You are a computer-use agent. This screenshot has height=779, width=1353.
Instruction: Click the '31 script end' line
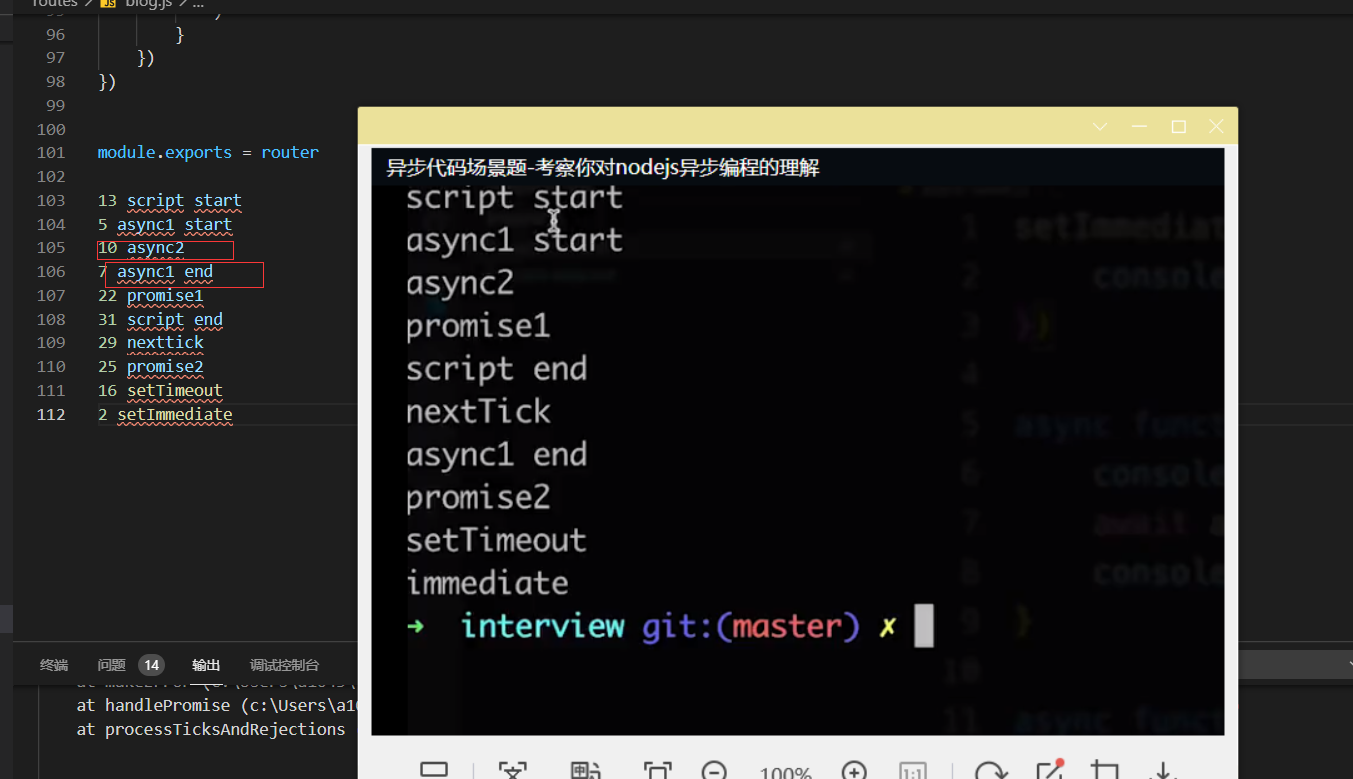point(160,320)
